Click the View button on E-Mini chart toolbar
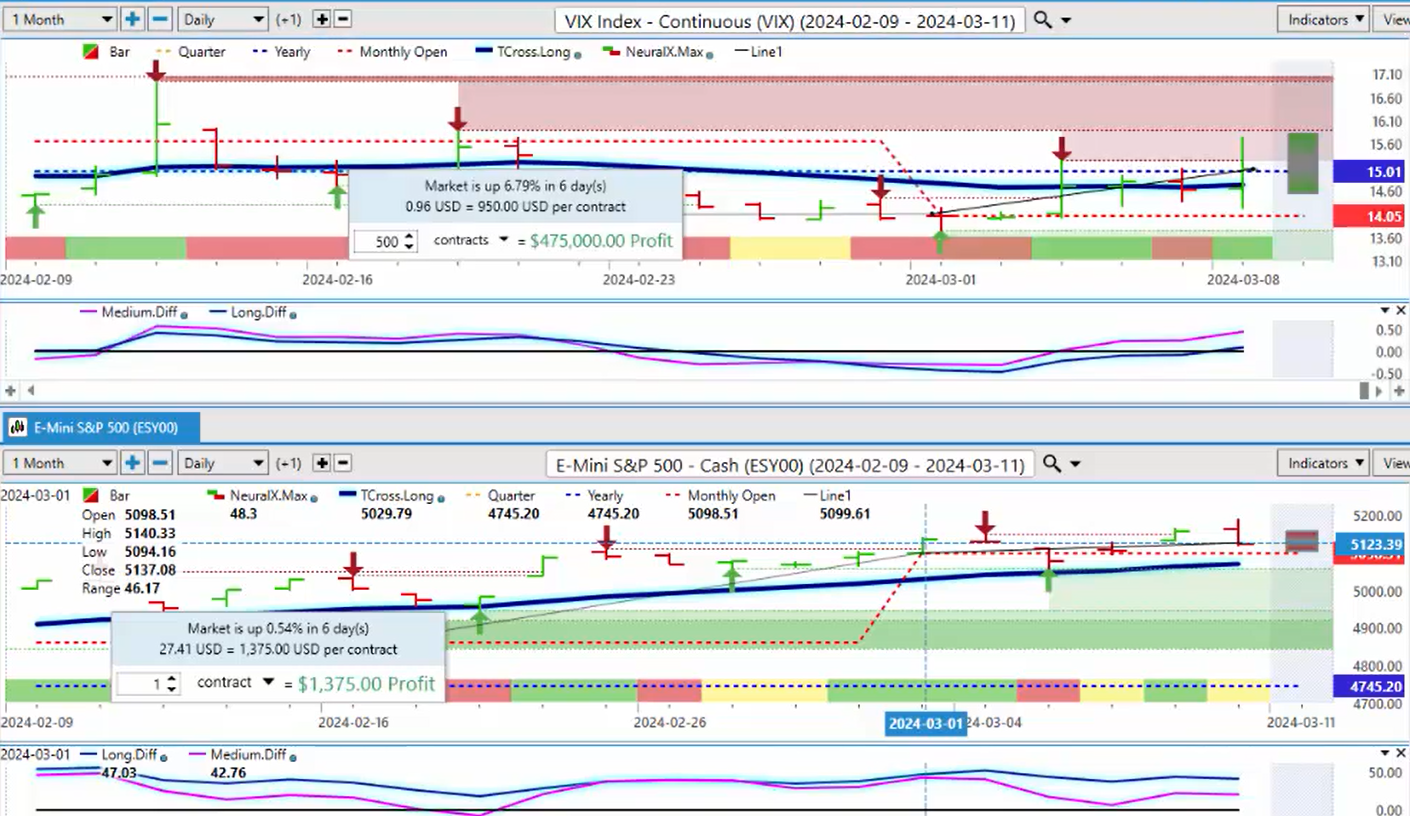The image size is (1410, 816). pyautogui.click(x=1393, y=463)
